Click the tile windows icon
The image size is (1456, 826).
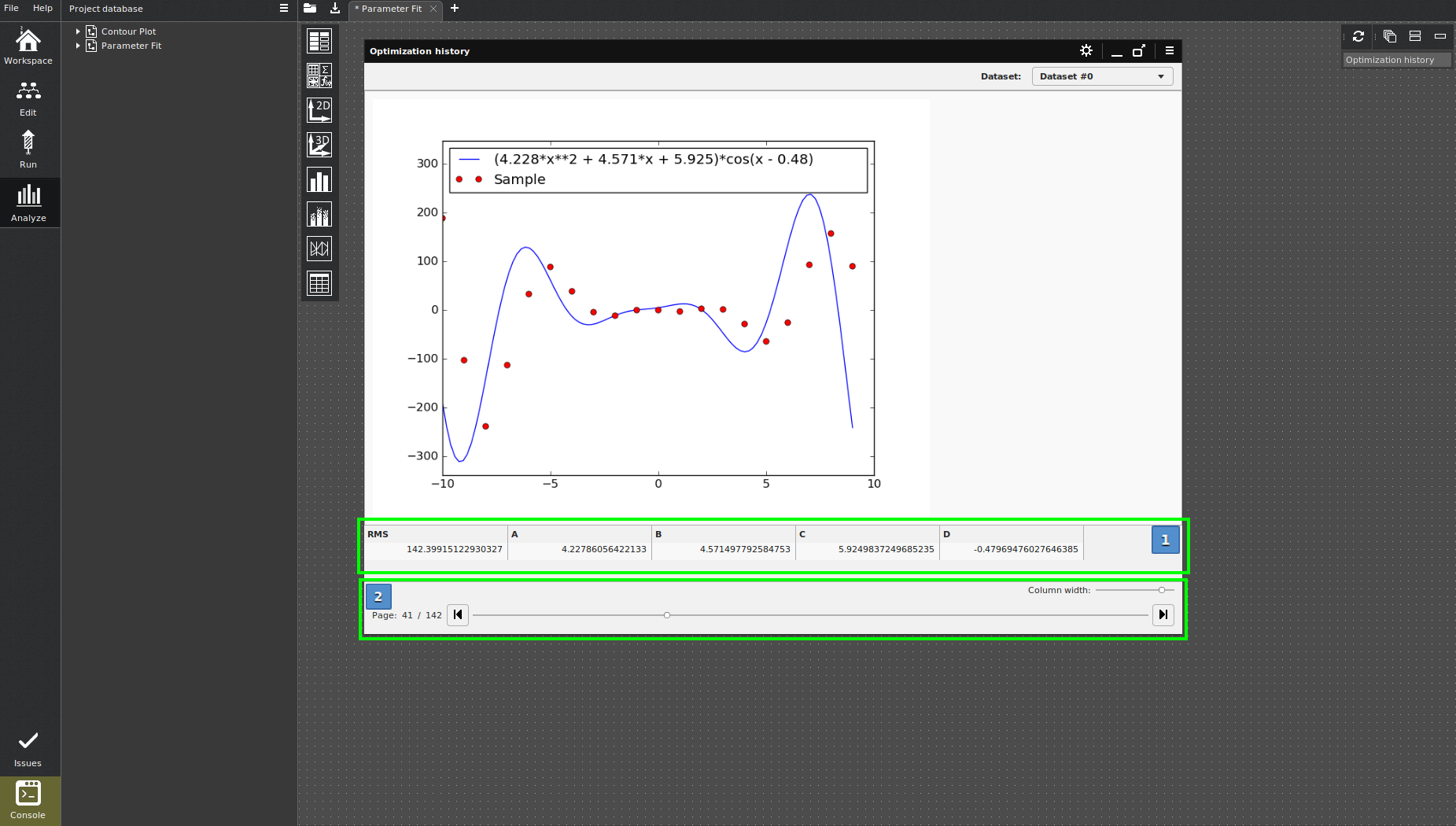[x=1415, y=36]
